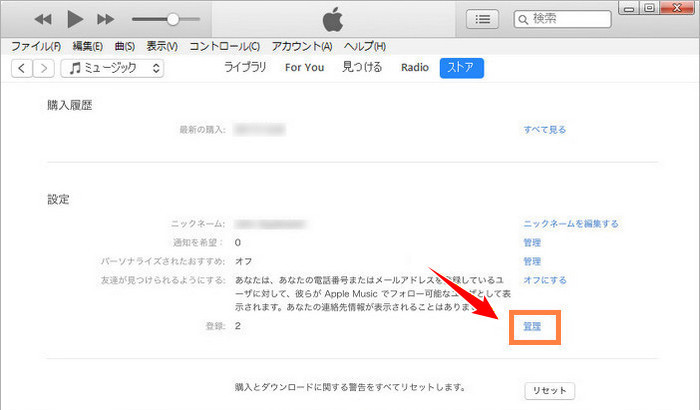Maximize the iTunes window
The image size is (700, 410).
(650, 8)
